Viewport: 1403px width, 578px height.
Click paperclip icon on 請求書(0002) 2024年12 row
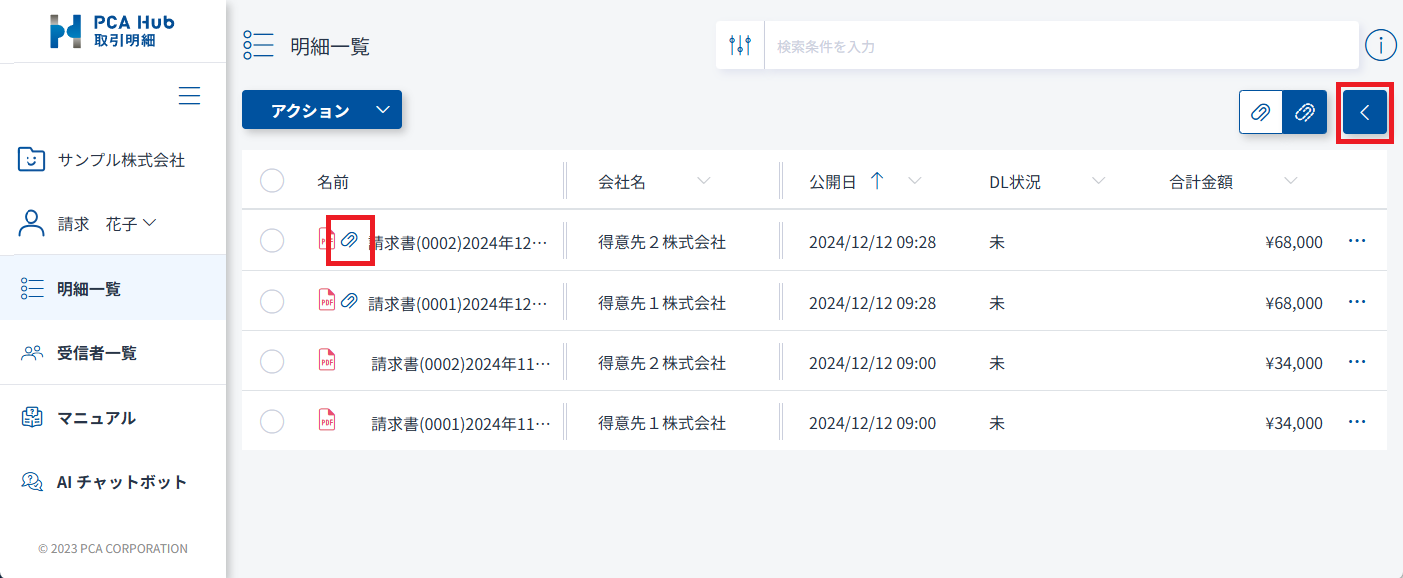(350, 240)
